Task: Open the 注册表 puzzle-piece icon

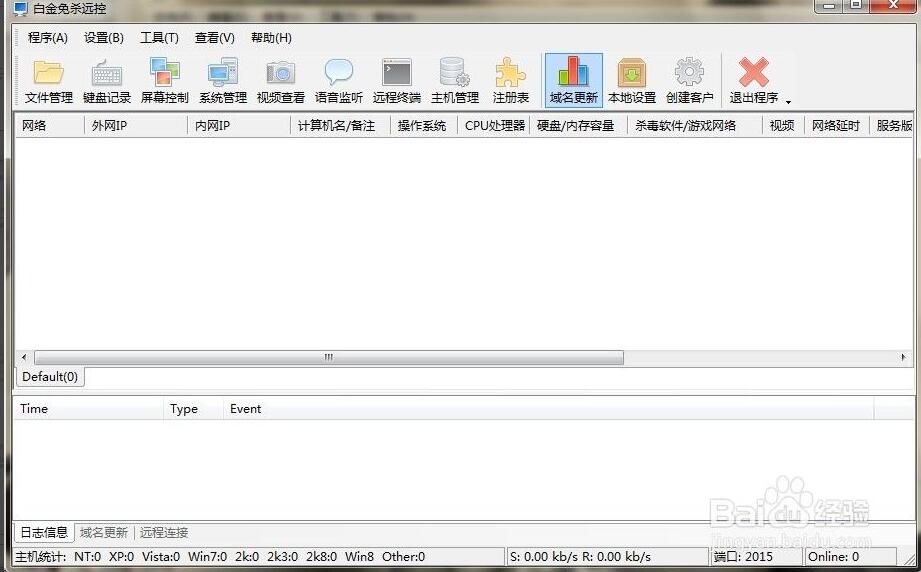Action: [x=510, y=81]
